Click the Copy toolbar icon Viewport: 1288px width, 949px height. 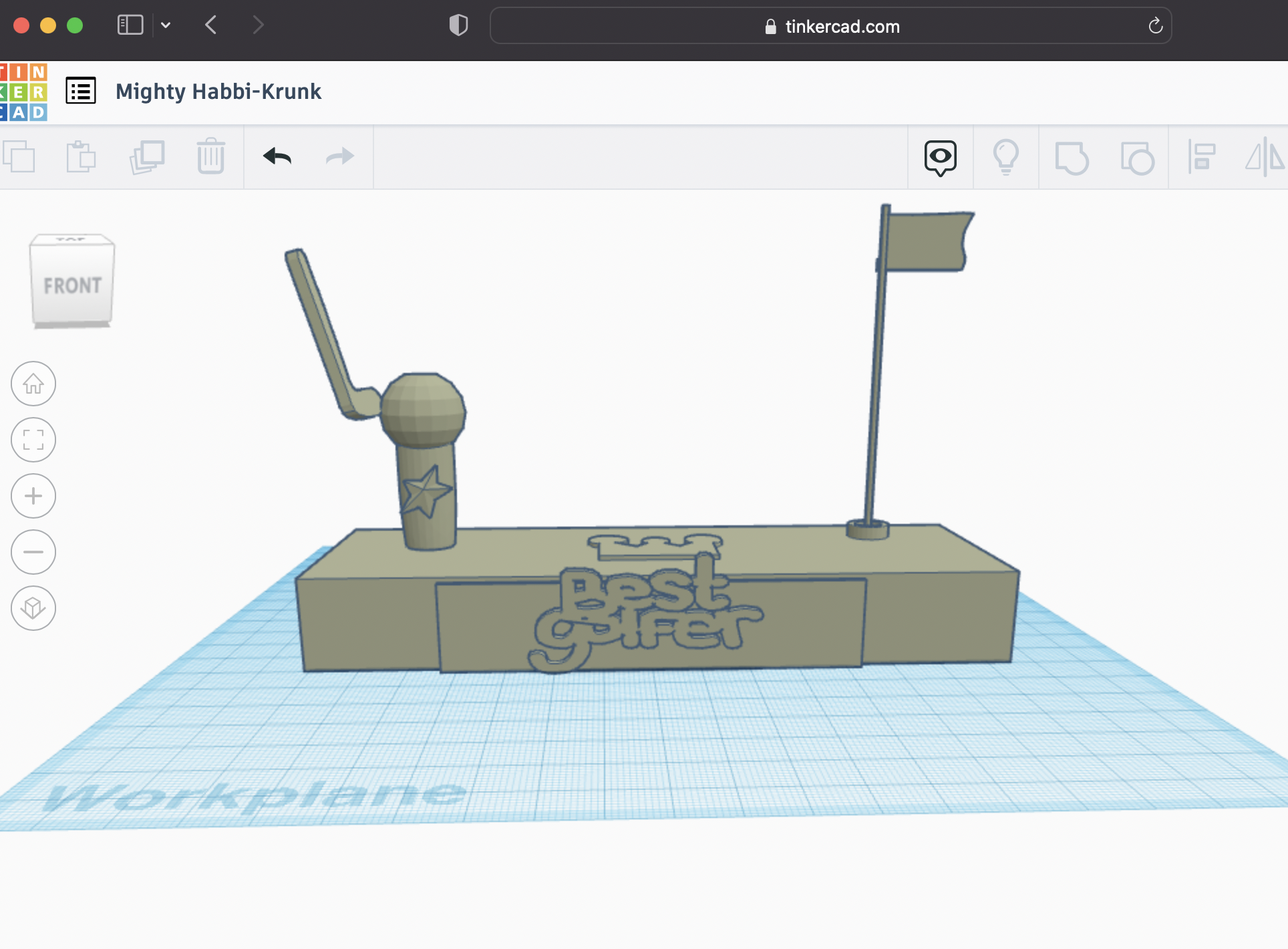(x=19, y=157)
